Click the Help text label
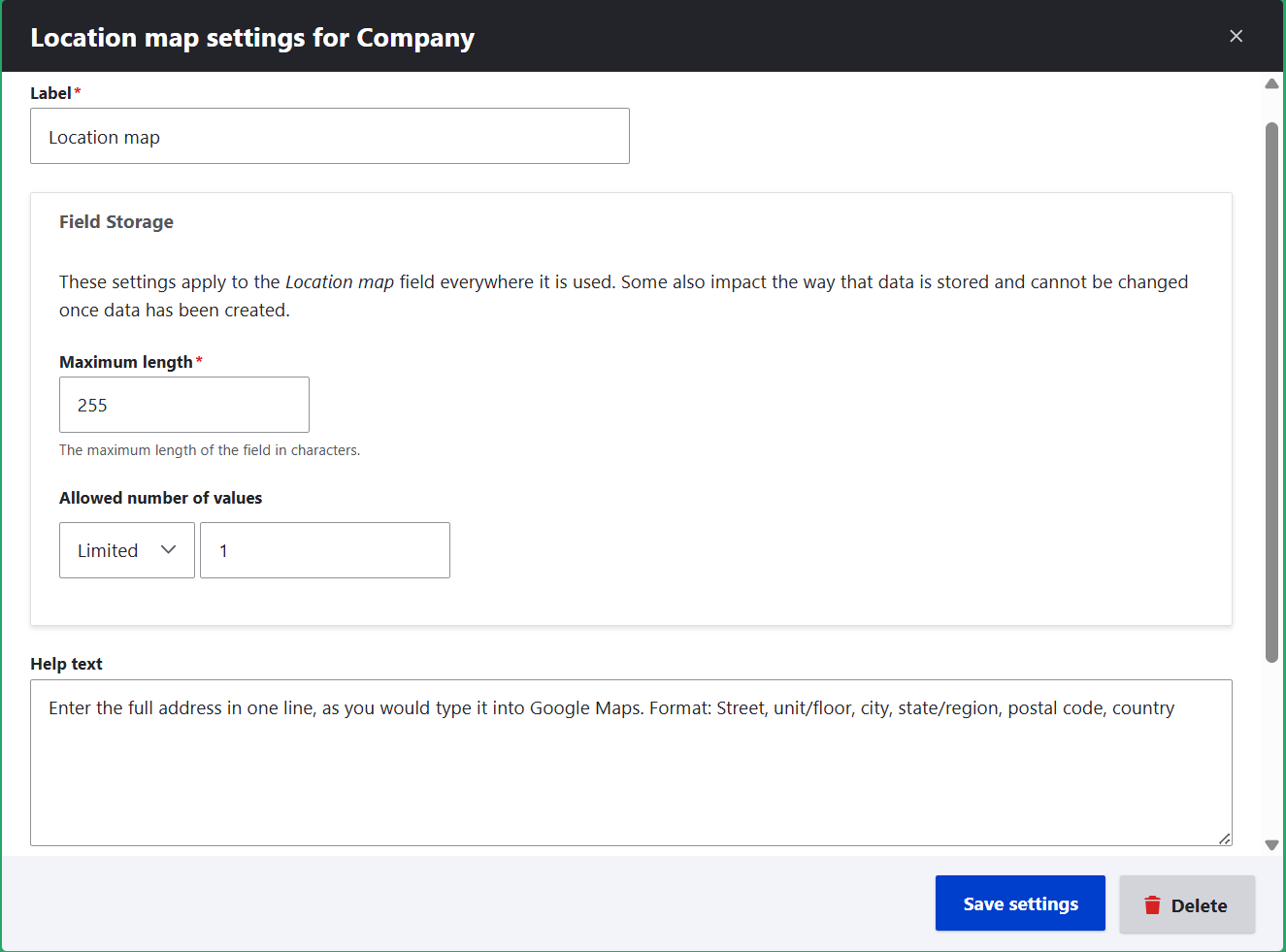1286x952 pixels. pos(66,664)
